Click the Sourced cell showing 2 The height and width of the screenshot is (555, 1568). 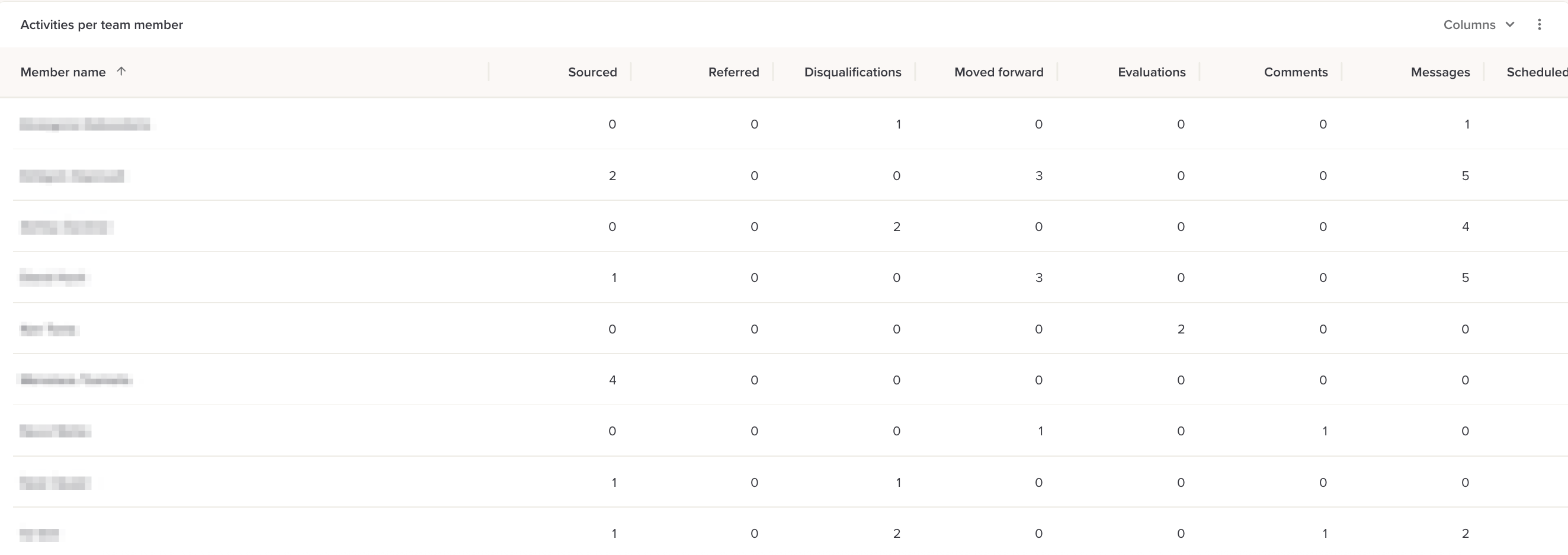613,175
